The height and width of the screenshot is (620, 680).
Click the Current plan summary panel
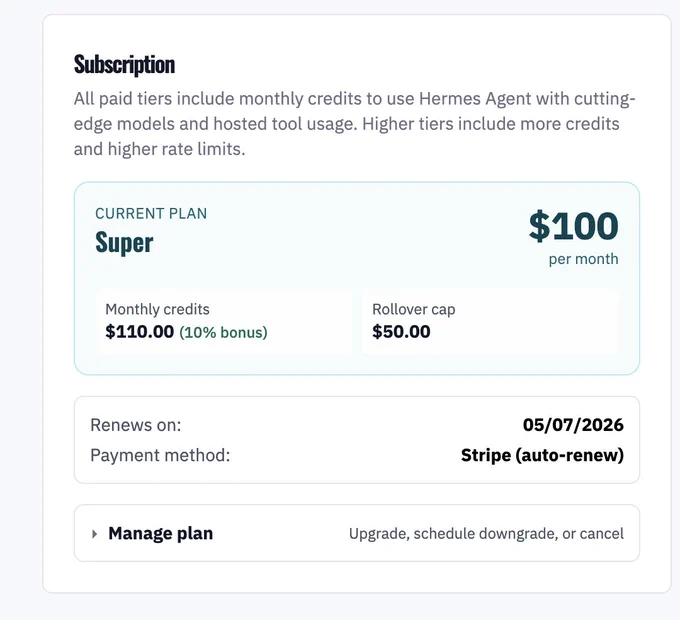(x=357, y=278)
